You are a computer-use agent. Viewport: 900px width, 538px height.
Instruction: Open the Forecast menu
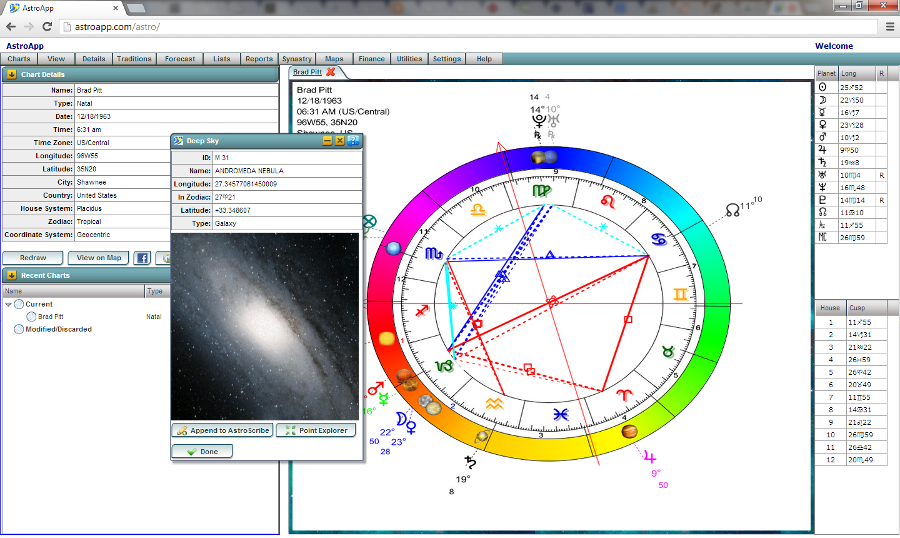[180, 59]
